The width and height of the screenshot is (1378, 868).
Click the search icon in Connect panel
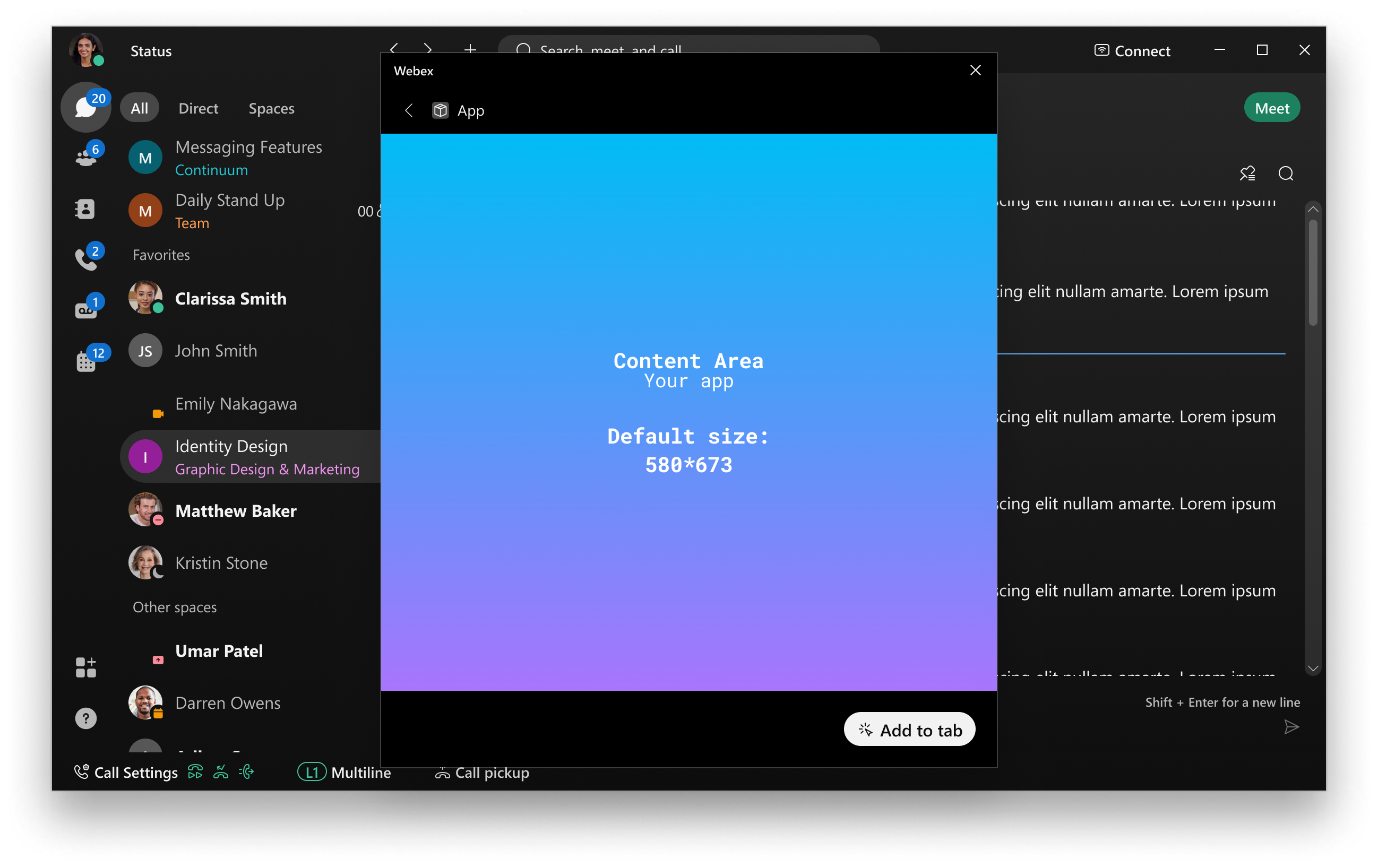(x=1284, y=173)
